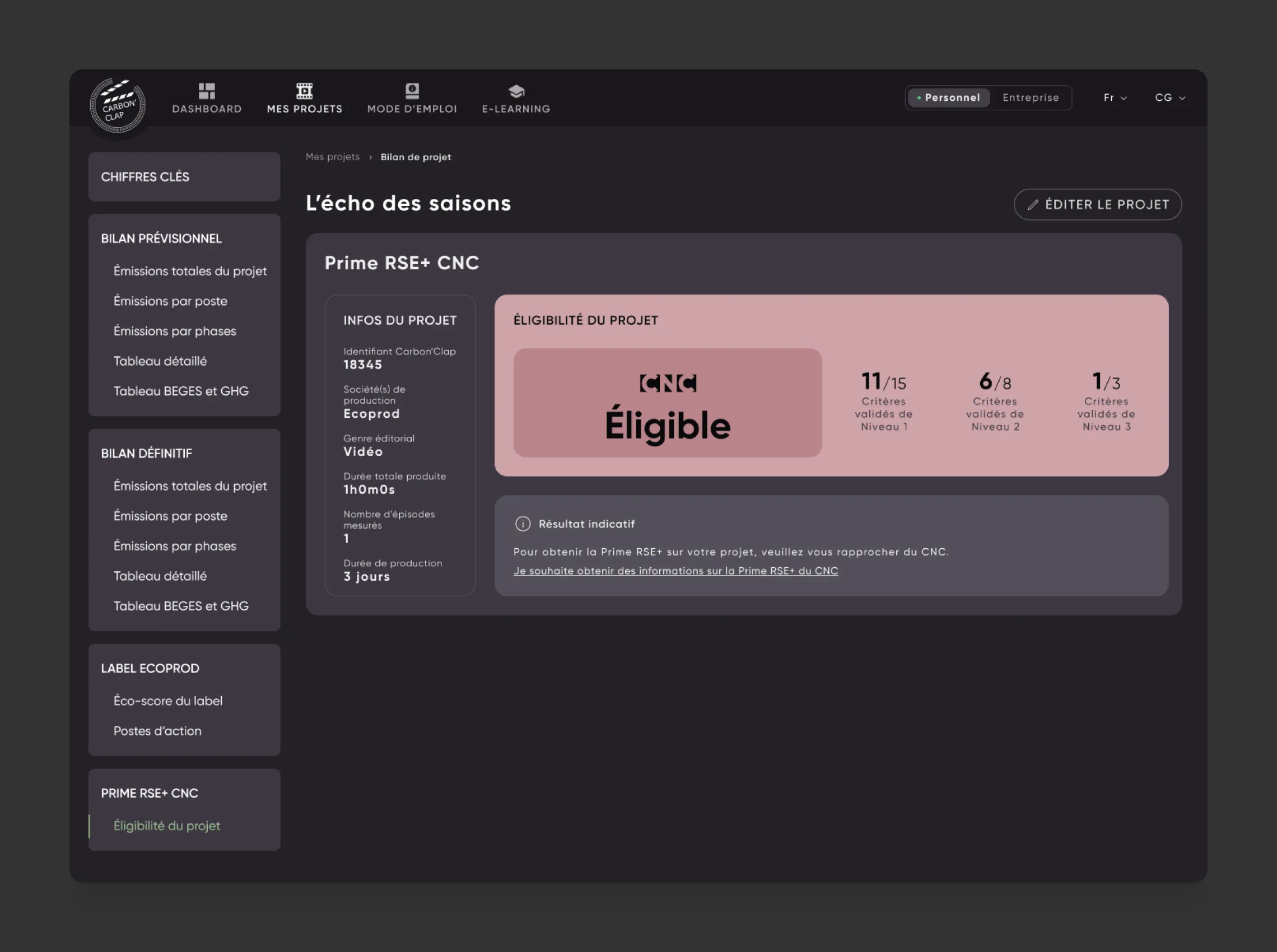Open Tableau BEGES et GHG under Bilan définitif
The width and height of the screenshot is (1277, 952).
coord(181,606)
